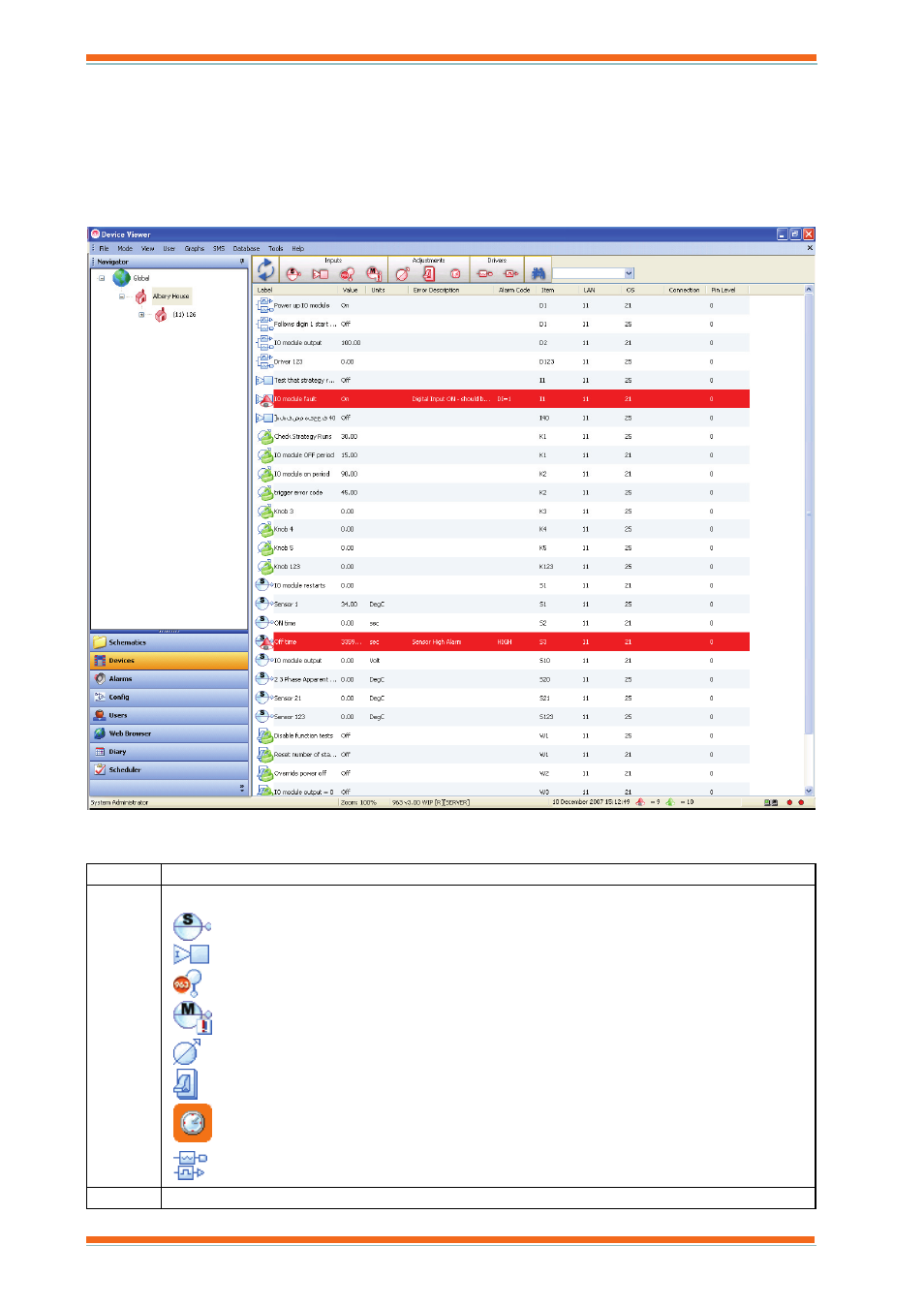
Task: Click the M alarm module icon in legend
Action: (x=193, y=1017)
